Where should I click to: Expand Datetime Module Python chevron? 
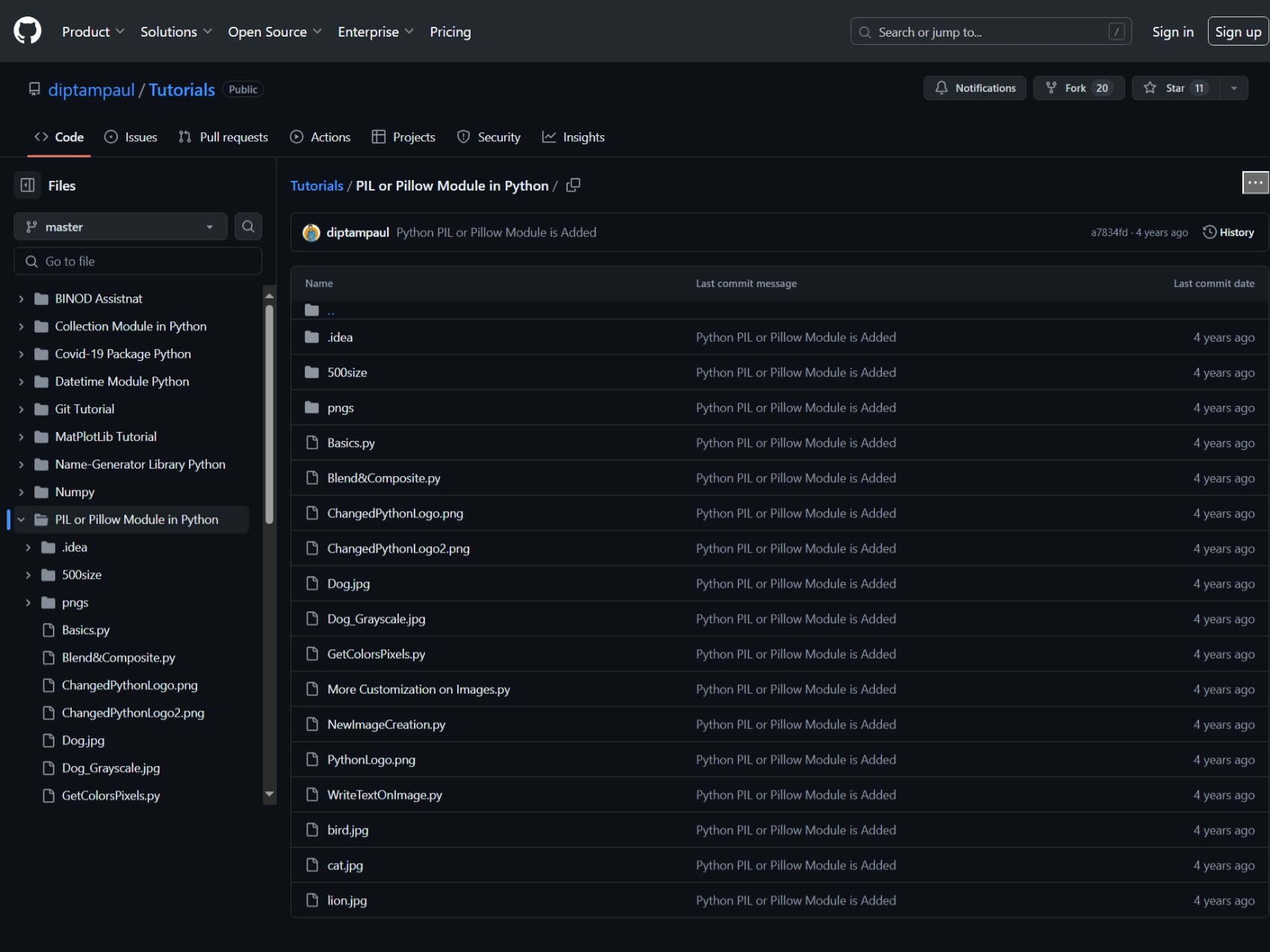pos(21,382)
